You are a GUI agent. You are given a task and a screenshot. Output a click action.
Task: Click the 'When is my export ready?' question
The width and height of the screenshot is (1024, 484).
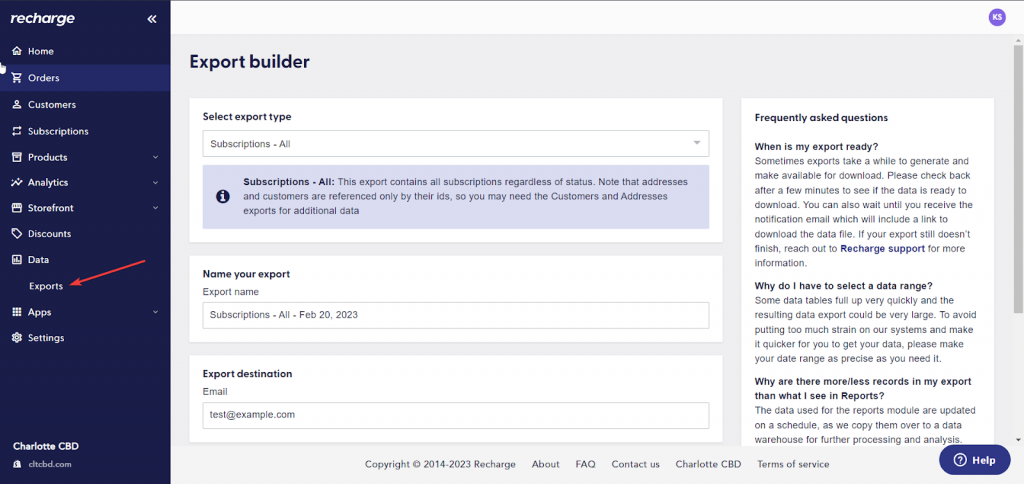816,146
